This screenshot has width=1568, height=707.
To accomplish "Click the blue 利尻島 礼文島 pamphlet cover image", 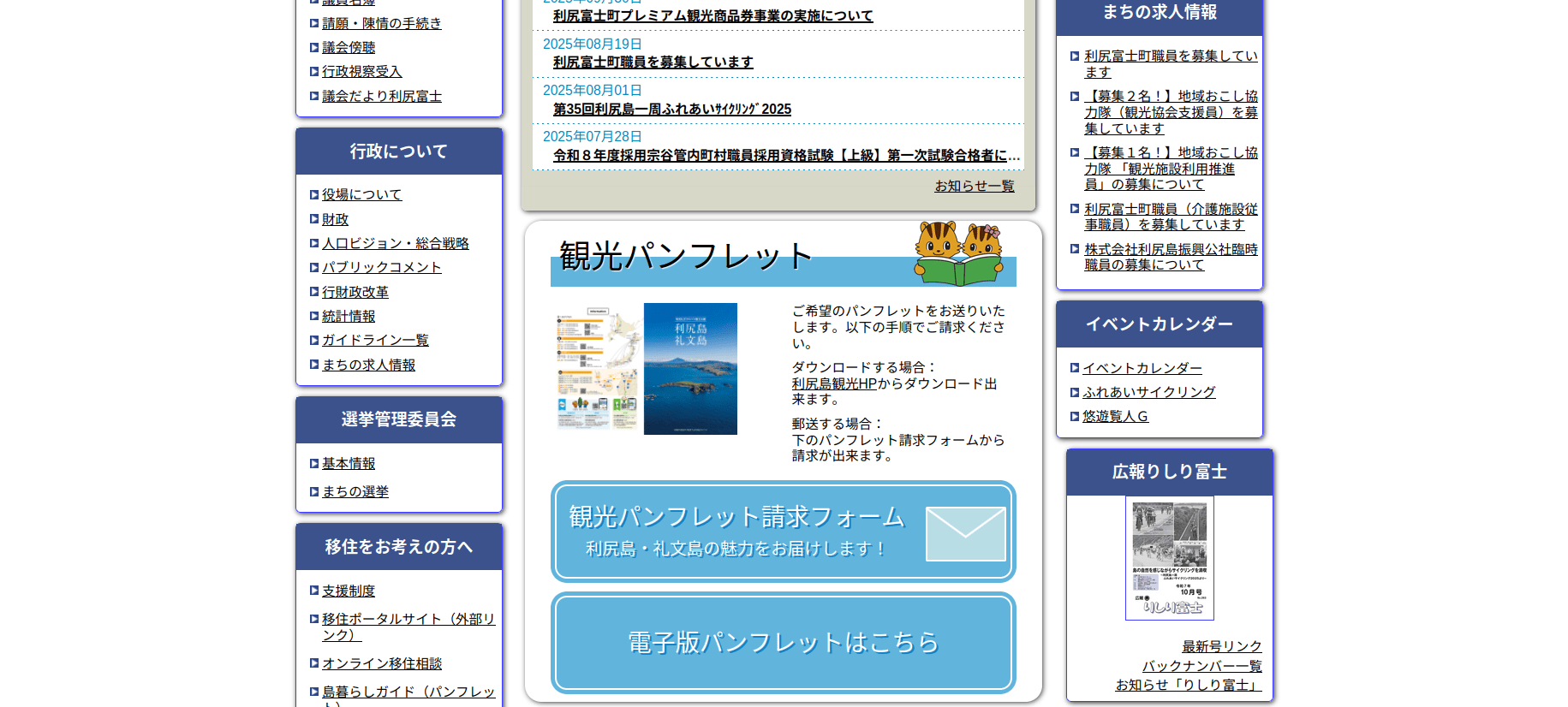I will [690, 369].
